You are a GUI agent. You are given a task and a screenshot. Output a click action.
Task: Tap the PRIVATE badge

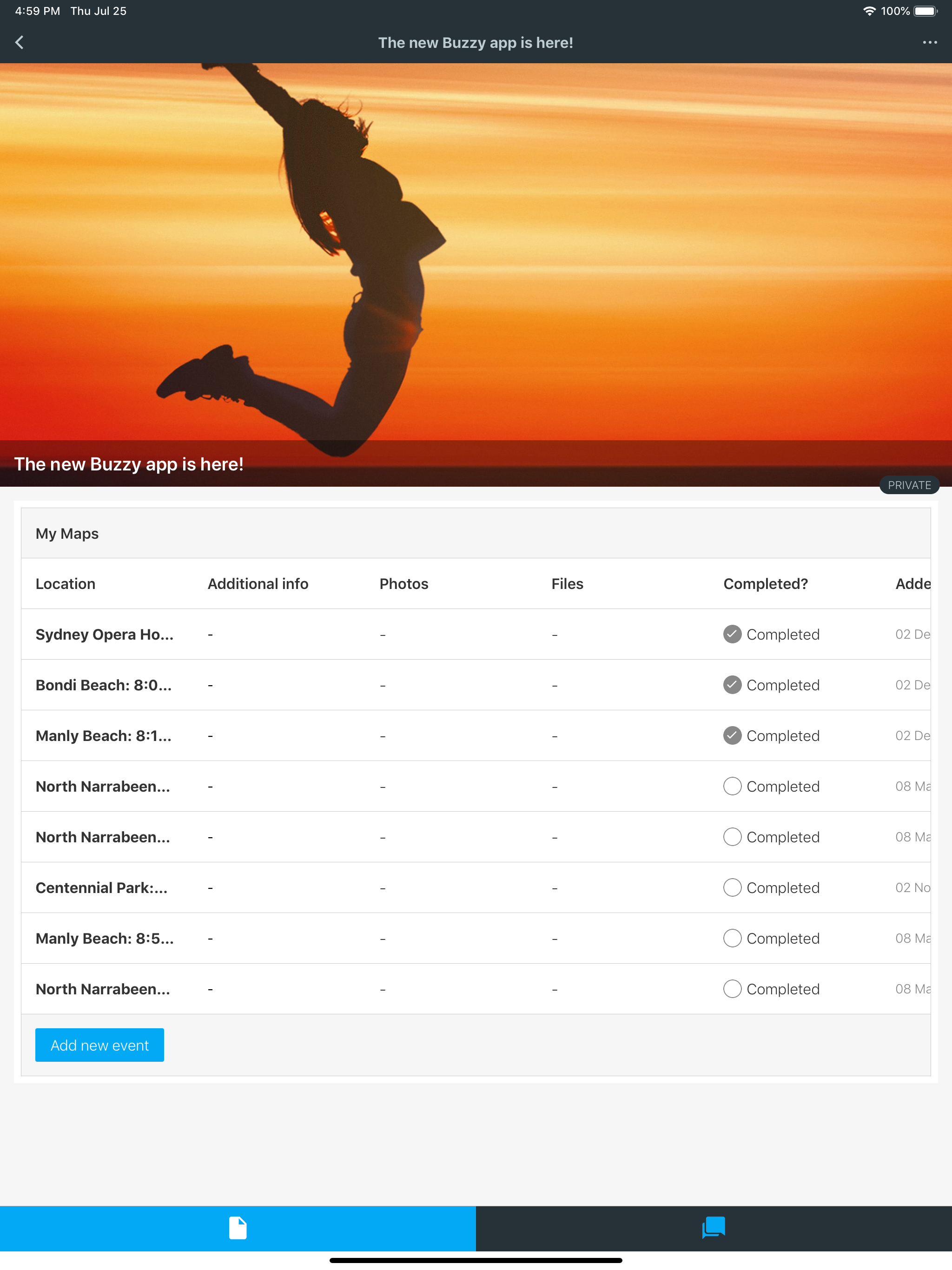909,485
